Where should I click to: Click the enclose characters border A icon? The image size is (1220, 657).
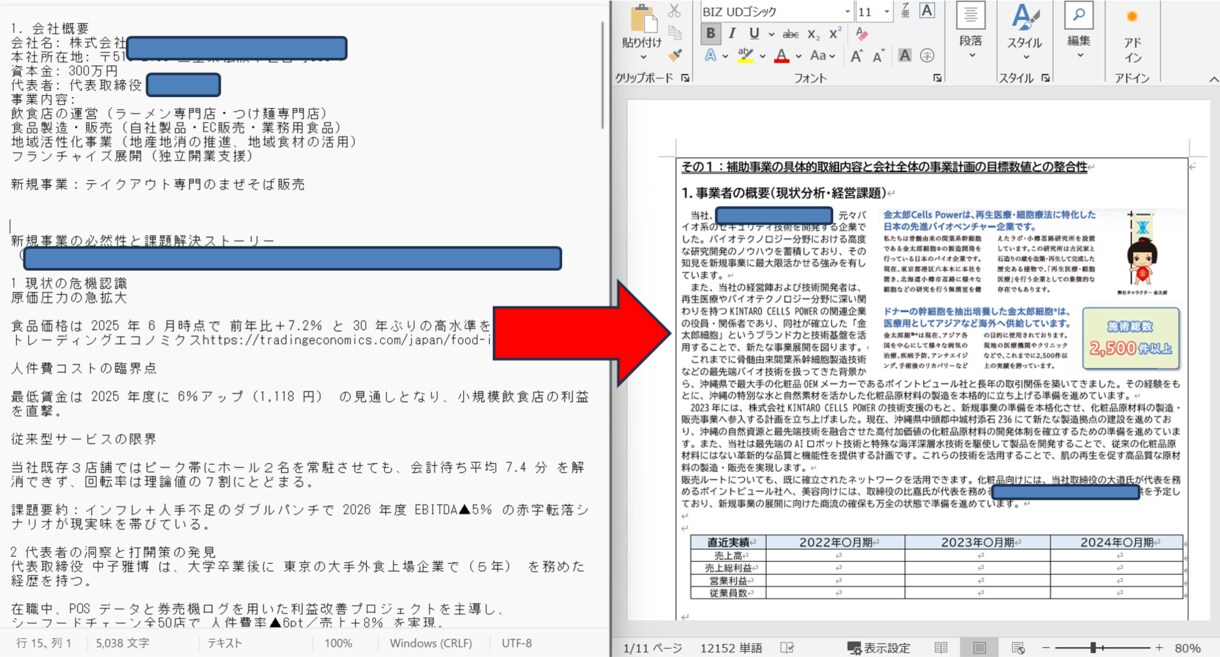click(x=927, y=10)
